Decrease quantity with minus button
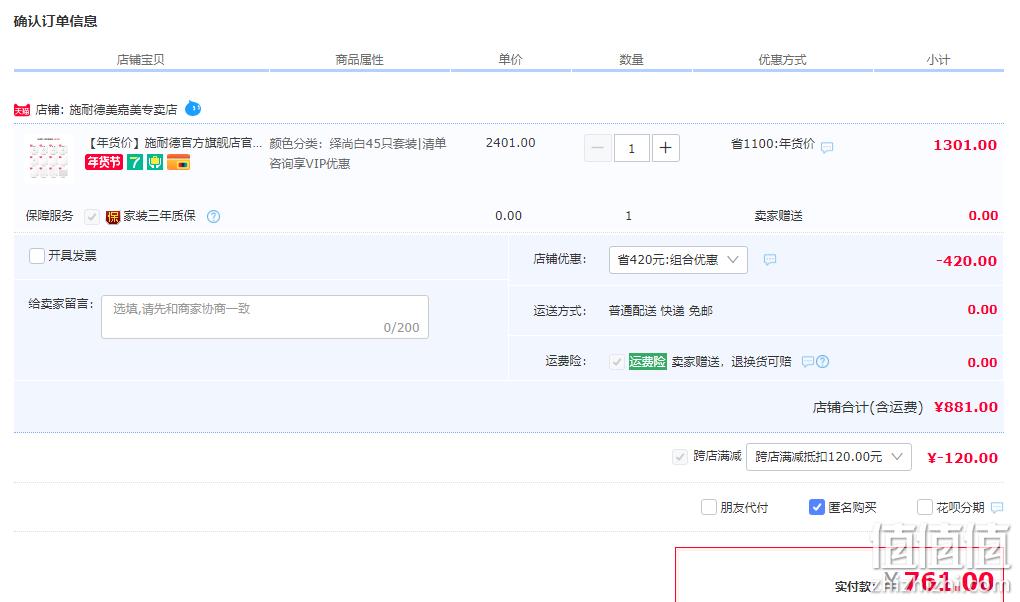1020x602 pixels. pos(598,148)
